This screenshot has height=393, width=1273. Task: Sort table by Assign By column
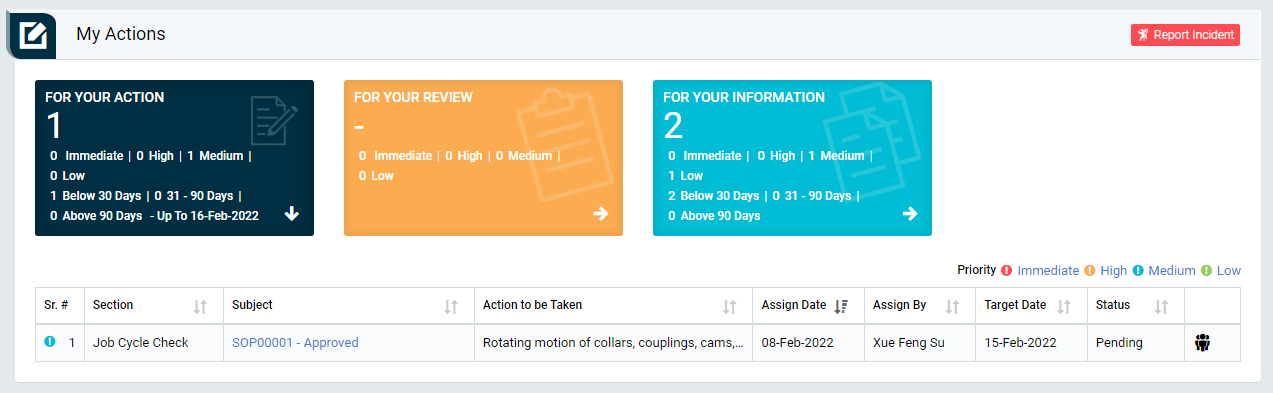(952, 306)
